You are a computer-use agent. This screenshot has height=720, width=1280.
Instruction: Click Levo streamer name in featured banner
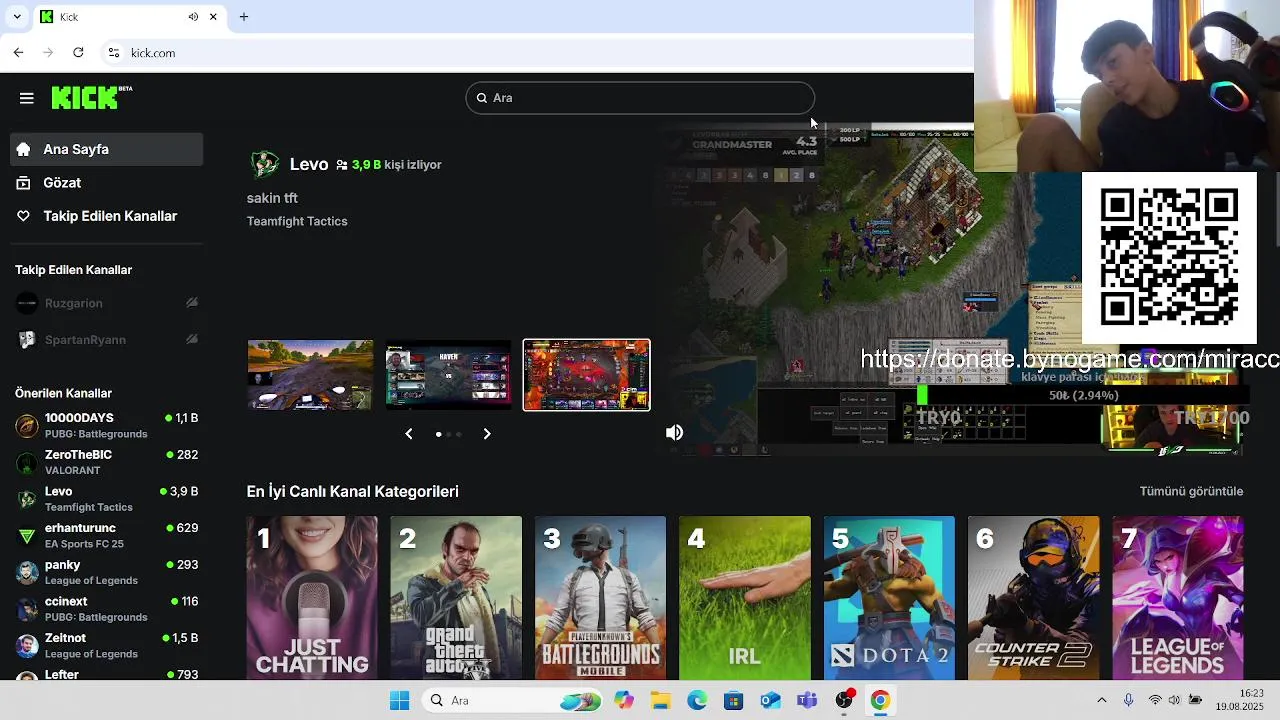pos(309,164)
